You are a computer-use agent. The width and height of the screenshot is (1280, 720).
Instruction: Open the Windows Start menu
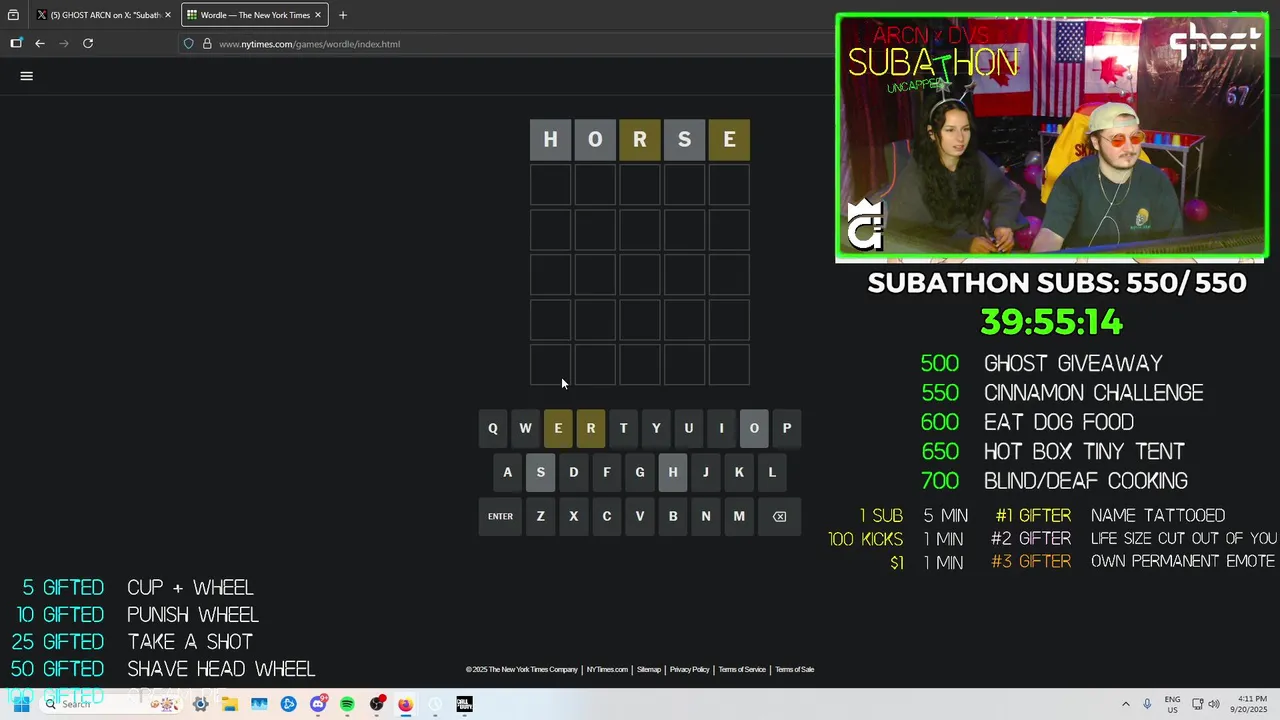[x=20, y=704]
